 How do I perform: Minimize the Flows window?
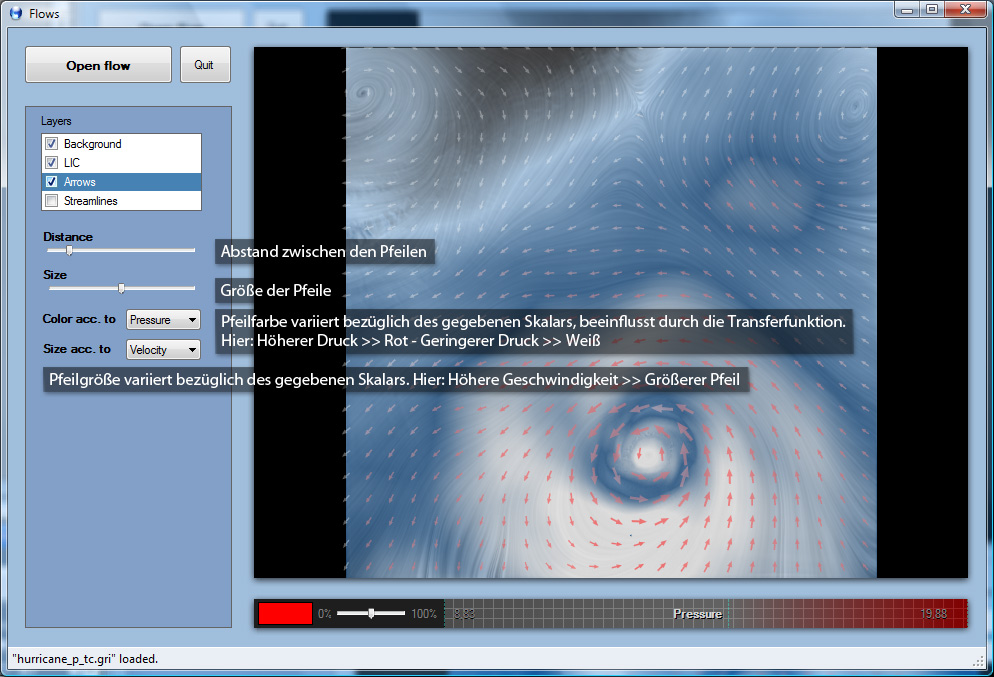tap(909, 10)
